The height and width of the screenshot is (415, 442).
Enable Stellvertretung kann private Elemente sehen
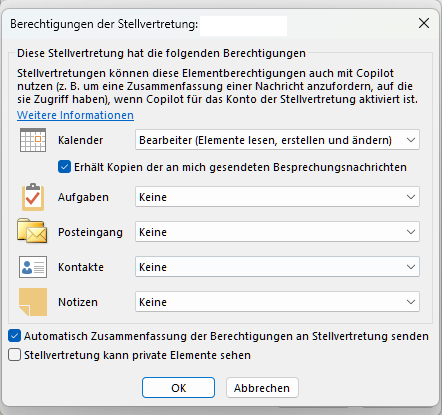point(15,355)
